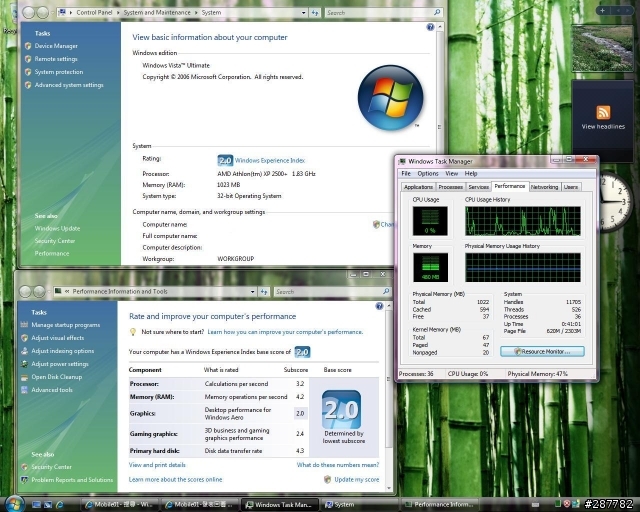Image resolution: width=640 pixels, height=512 pixels.
Task: Click the 2.0 rating badge in System window
Action: [225, 160]
